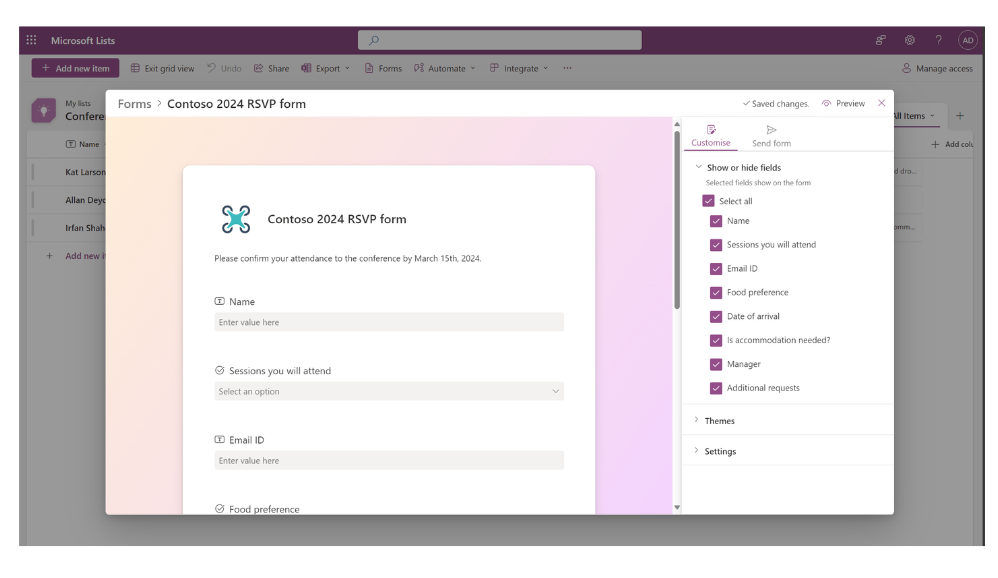Screen dimensions: 998x578
Task: Uncheck Additional requests checkbox
Action: (716, 388)
